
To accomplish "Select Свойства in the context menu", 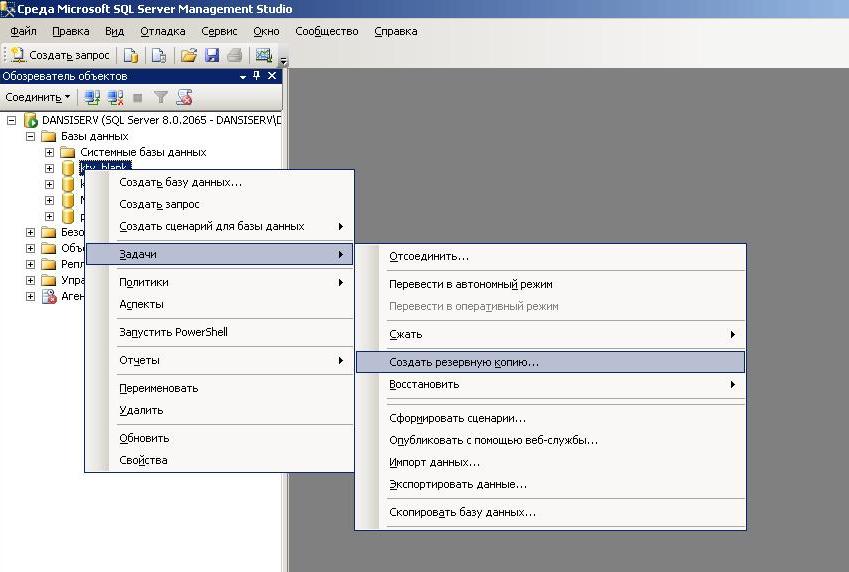I will tap(143, 460).
